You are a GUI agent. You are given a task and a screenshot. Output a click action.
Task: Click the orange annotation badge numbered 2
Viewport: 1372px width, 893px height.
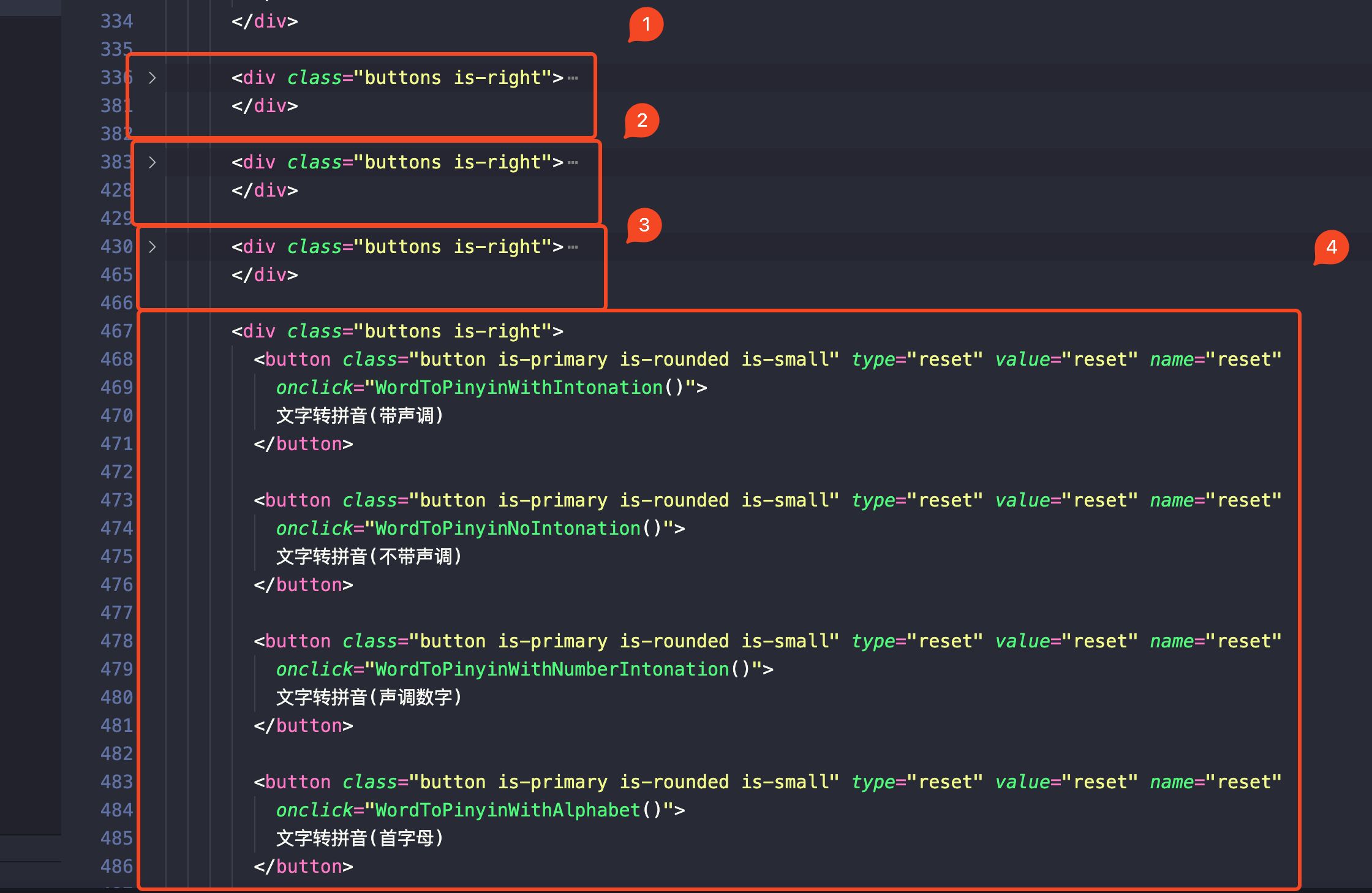pyautogui.click(x=642, y=121)
